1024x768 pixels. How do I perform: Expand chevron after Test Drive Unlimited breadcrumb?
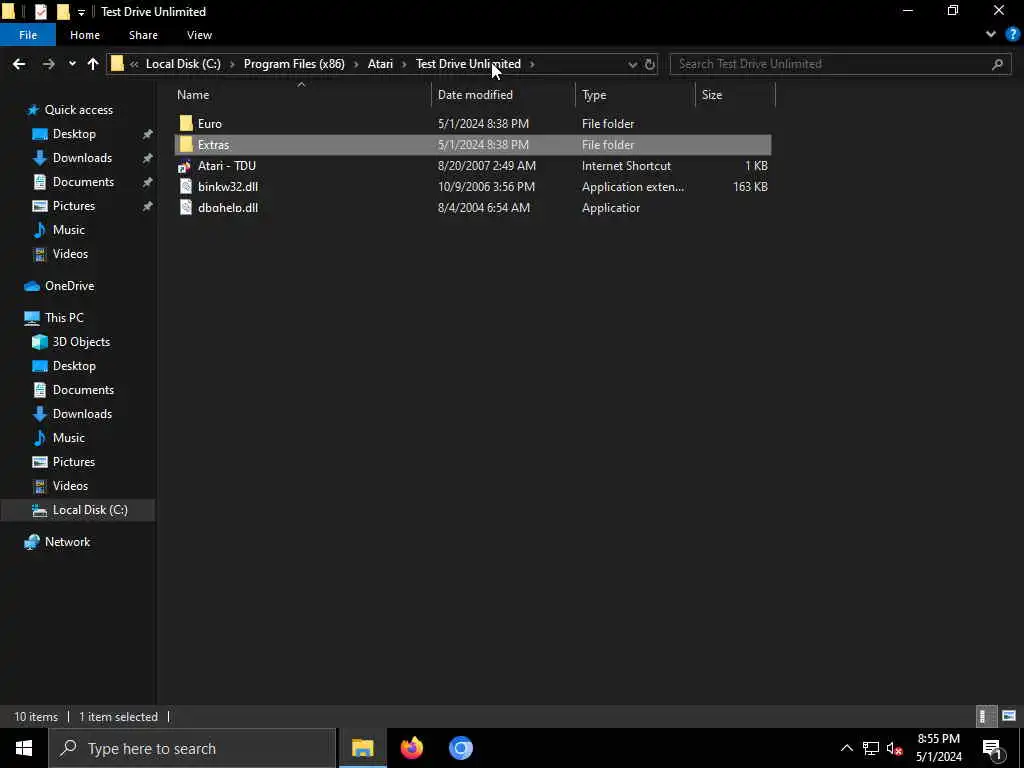click(532, 64)
